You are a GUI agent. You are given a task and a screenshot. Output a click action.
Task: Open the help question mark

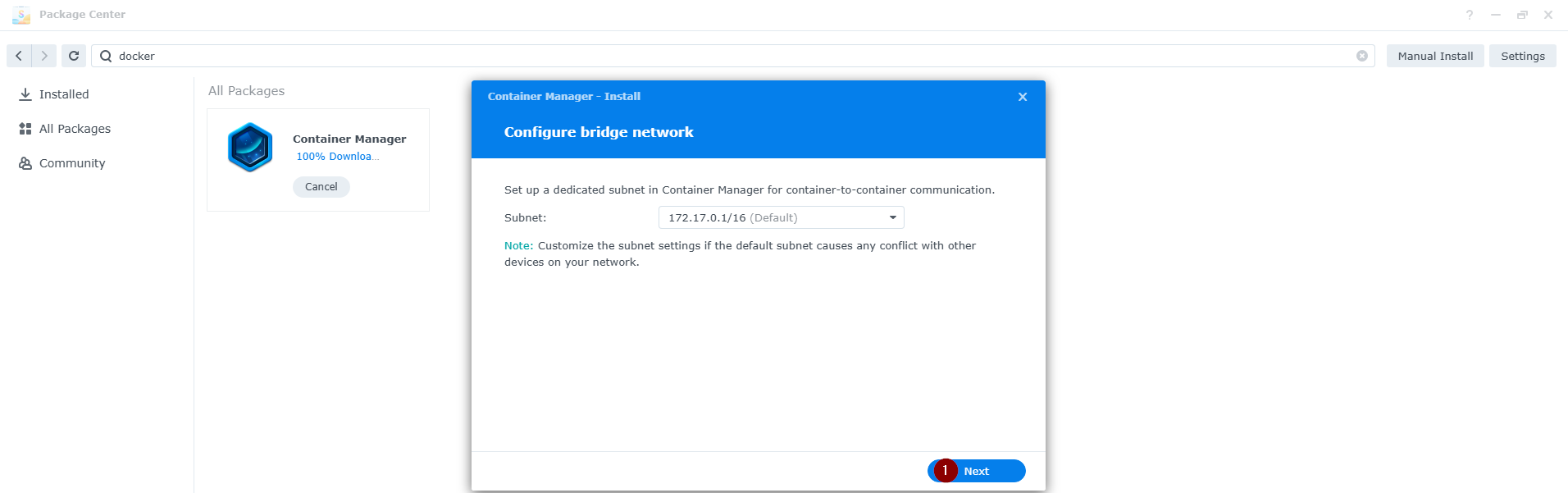coord(1470,15)
